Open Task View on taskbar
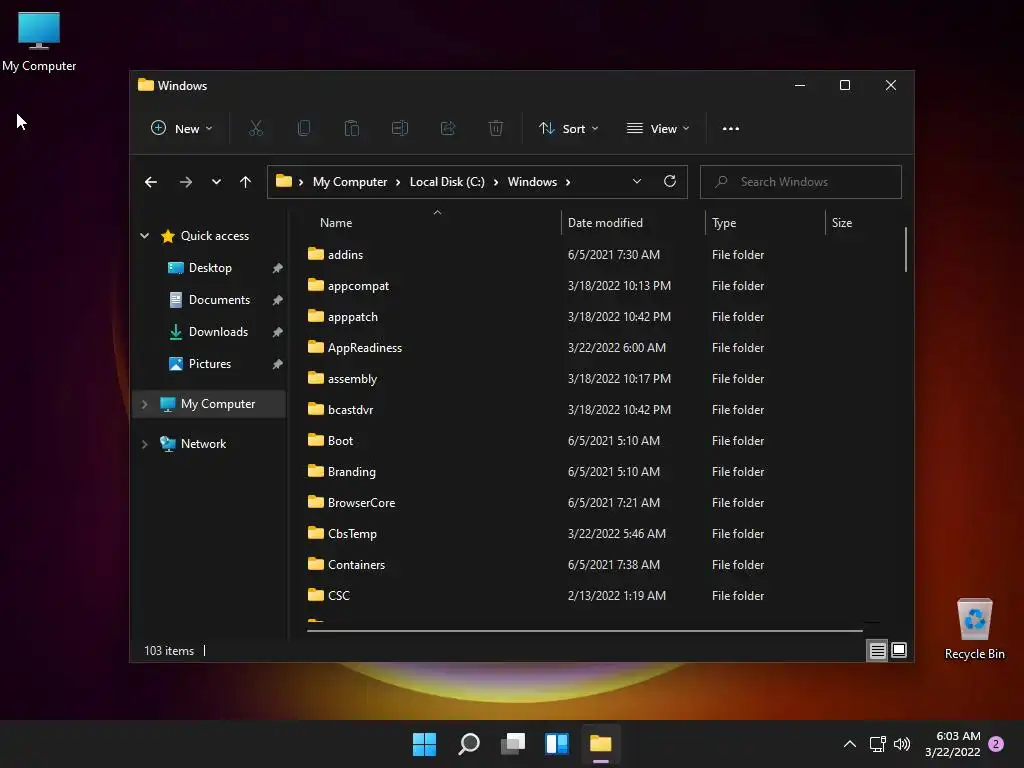Viewport: 1024px width, 768px height. coord(513,744)
